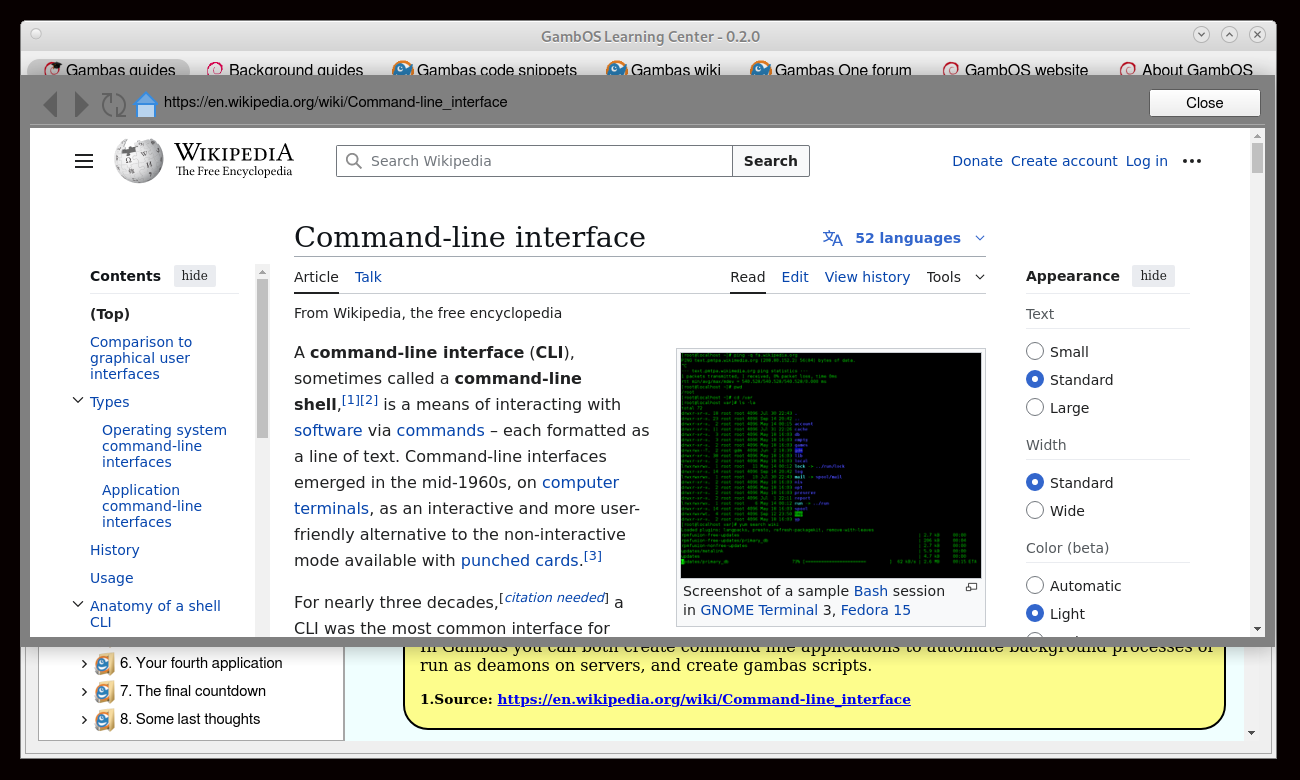Click the Close button of the browser panel
The height and width of the screenshot is (780, 1300).
1204,103
